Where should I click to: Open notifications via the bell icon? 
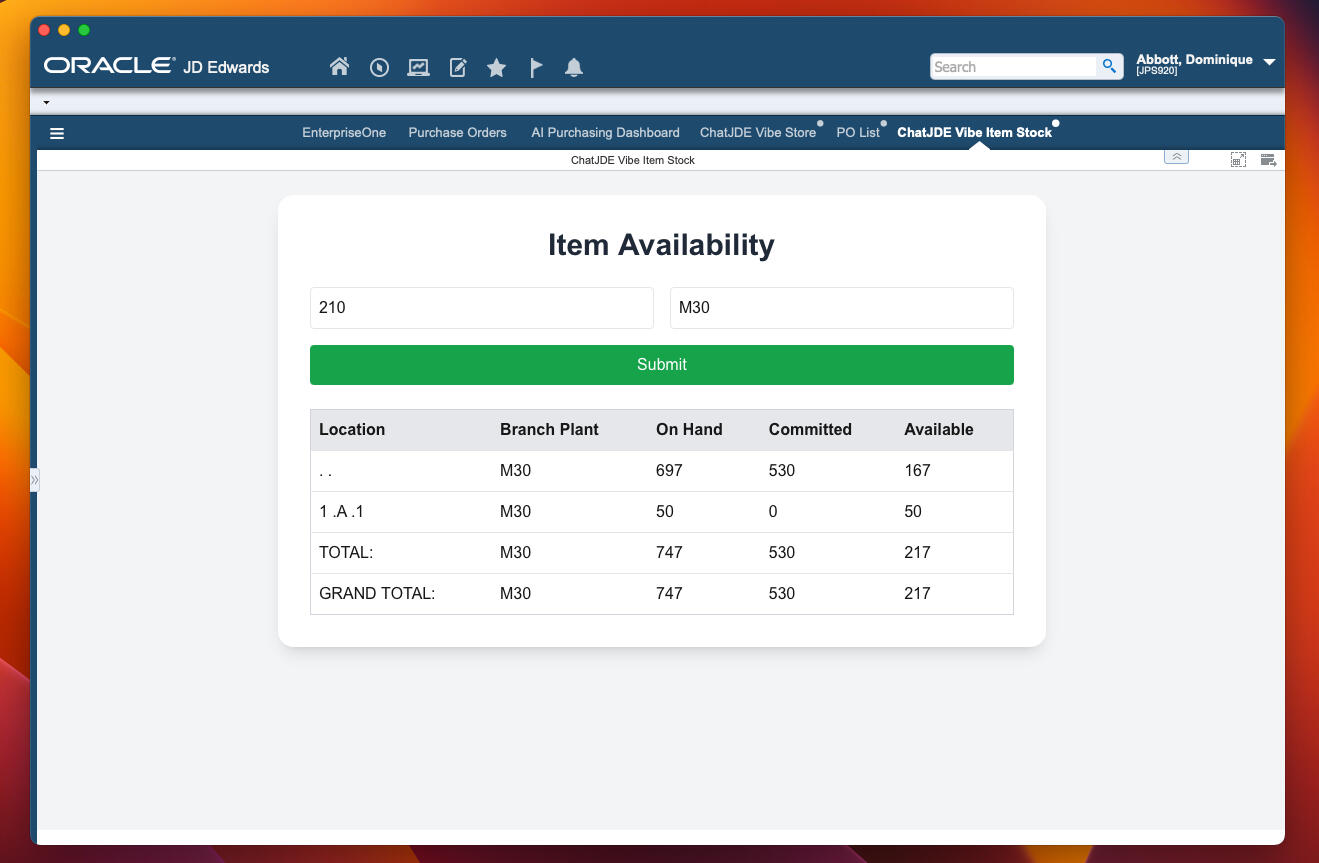(574, 67)
